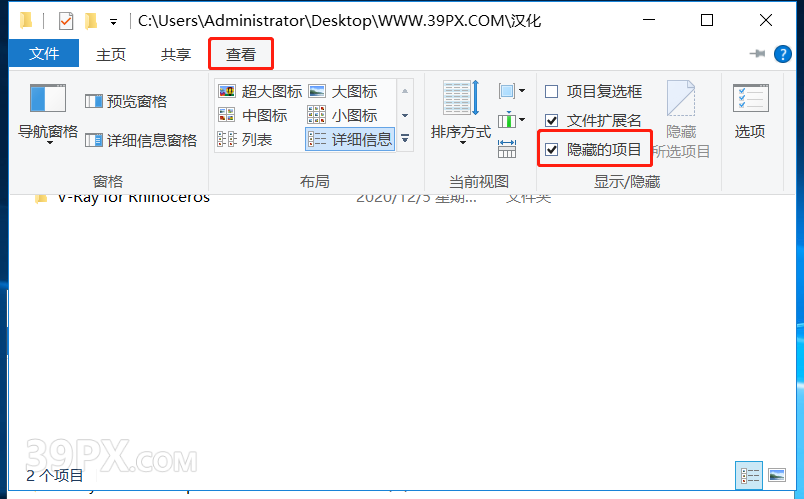
Task: Switch to large thumbnails view in status bar
Action: click(777, 475)
